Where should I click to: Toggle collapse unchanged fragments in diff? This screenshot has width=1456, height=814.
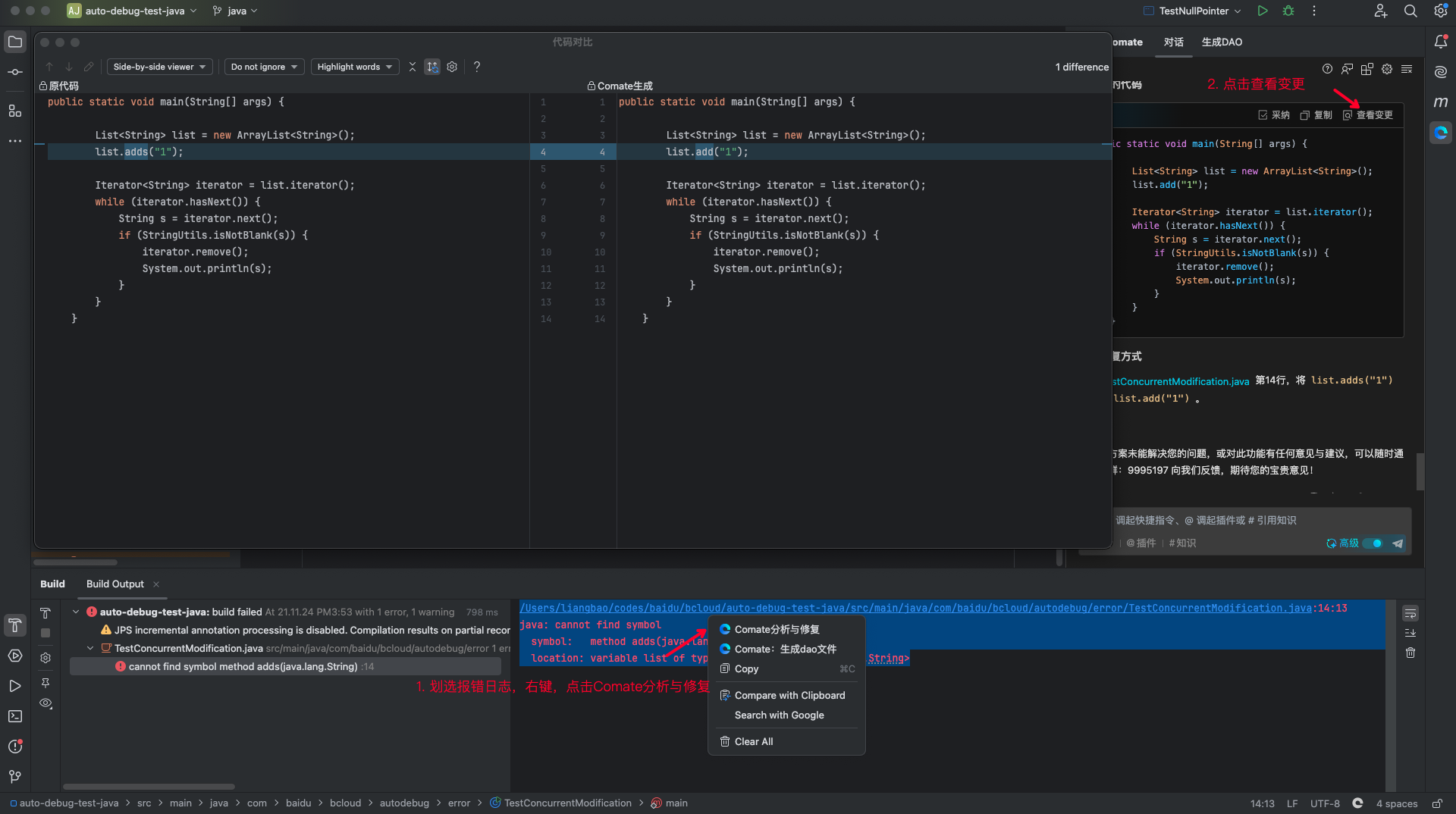click(413, 67)
